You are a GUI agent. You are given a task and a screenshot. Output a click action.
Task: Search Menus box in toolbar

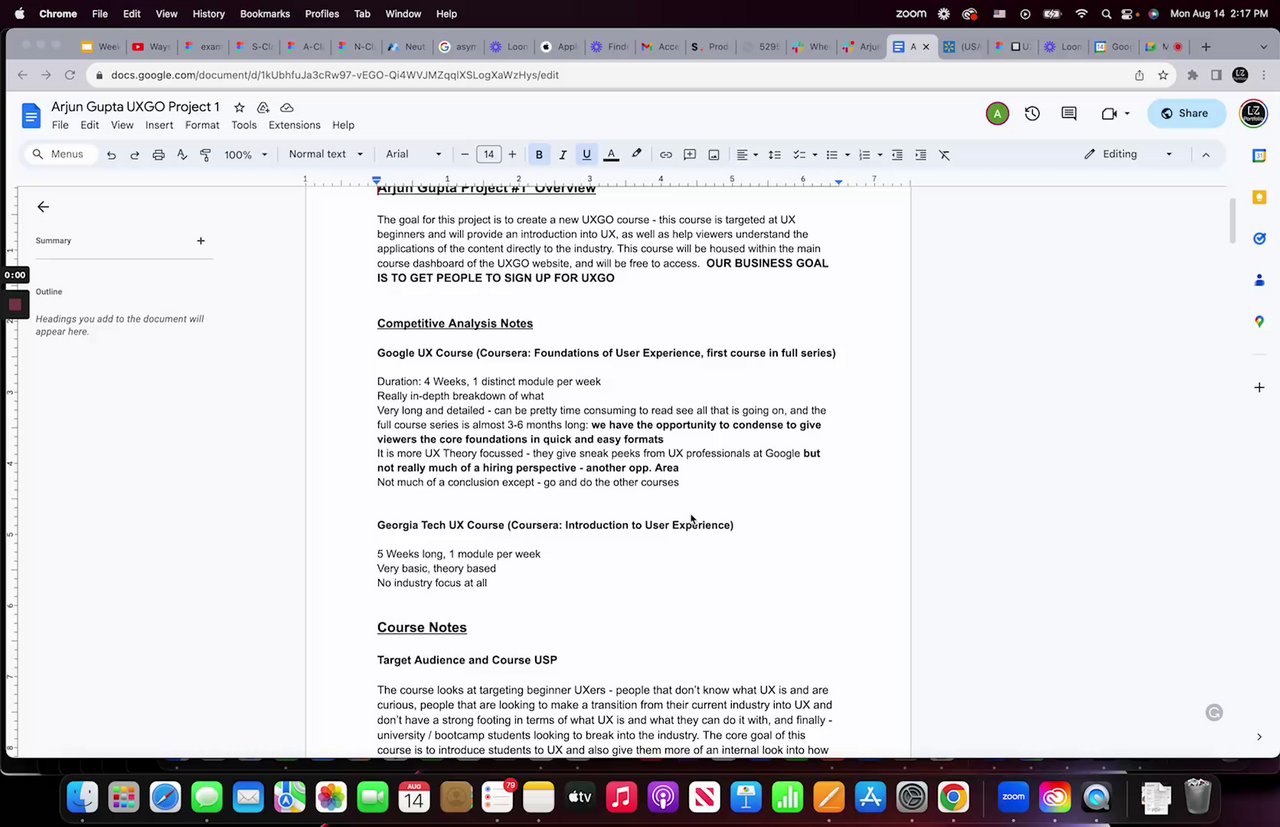(x=59, y=154)
